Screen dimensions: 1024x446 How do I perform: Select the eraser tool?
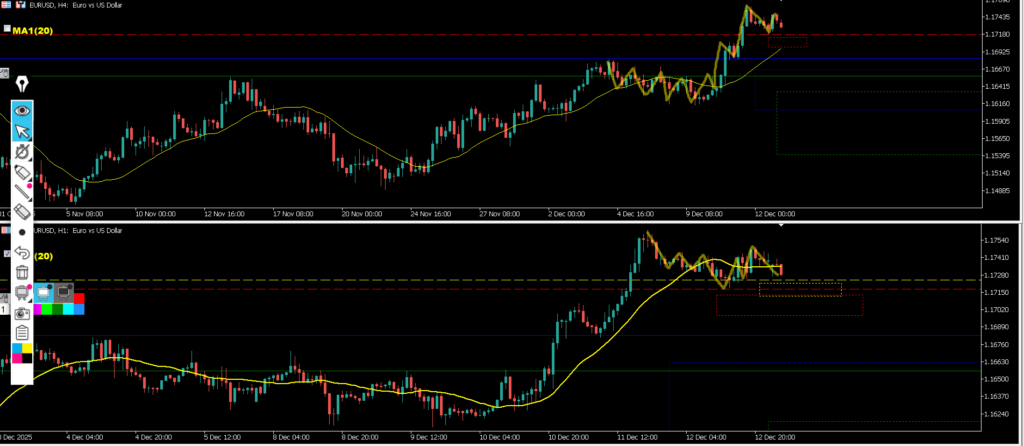(x=22, y=212)
